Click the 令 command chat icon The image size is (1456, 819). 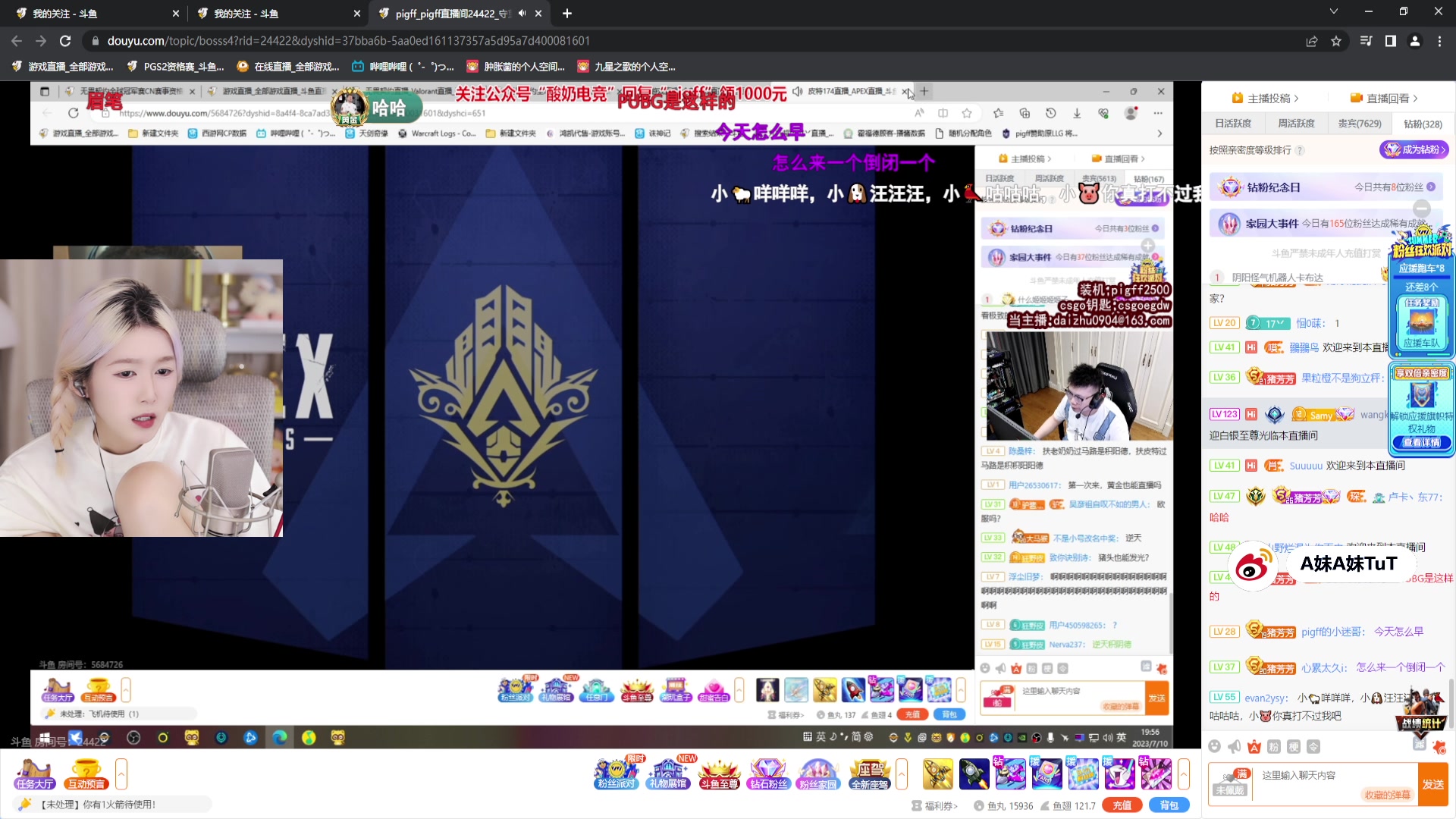[x=1313, y=746]
